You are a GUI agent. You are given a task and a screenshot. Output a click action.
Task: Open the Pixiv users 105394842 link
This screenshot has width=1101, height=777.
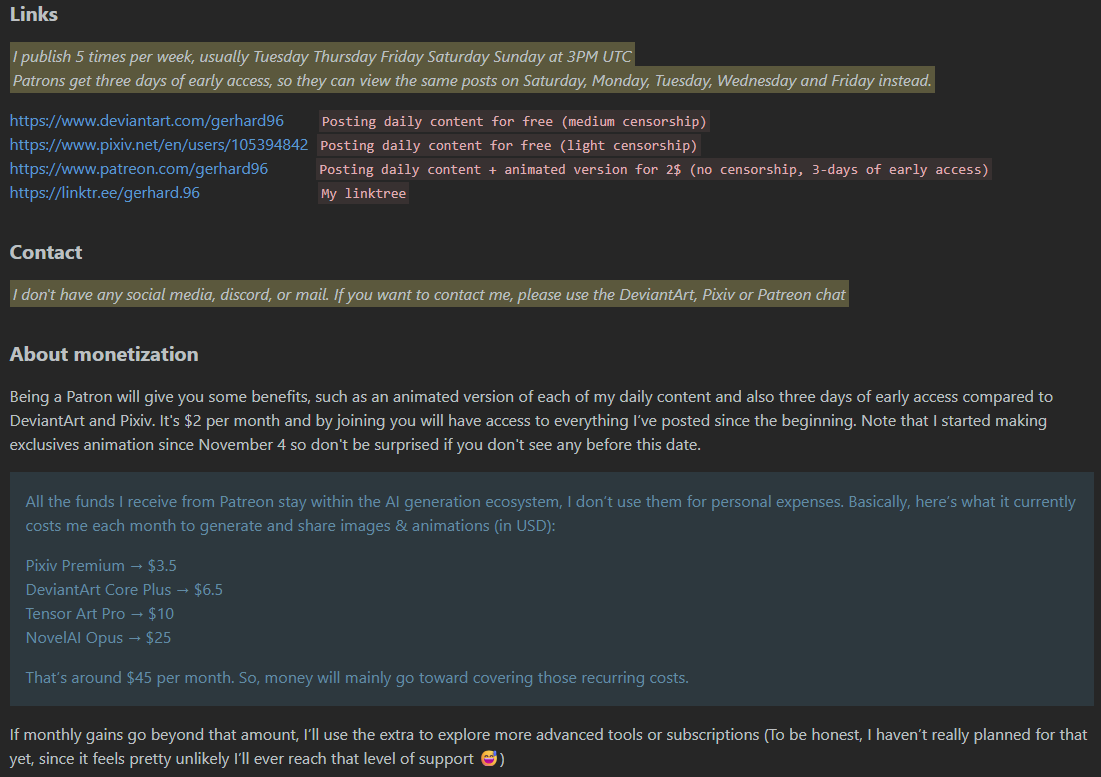coord(159,145)
